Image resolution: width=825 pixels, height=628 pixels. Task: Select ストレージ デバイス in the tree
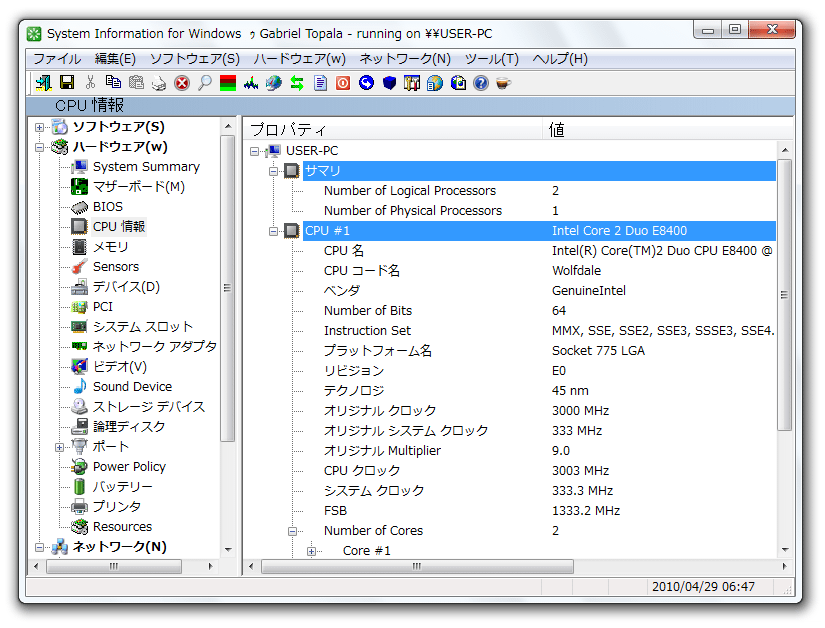coord(149,407)
